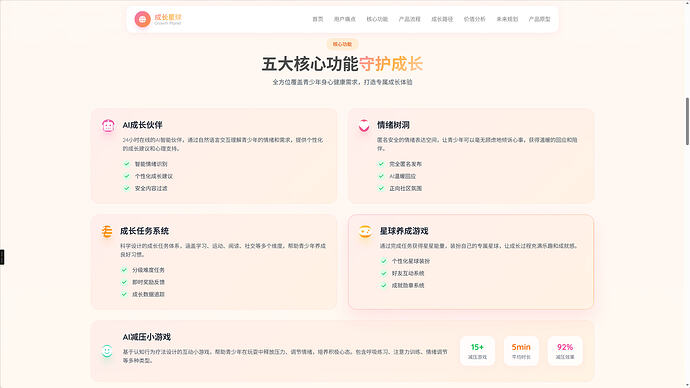Navigate to the 未来规划 section
The height and width of the screenshot is (388, 690).
(x=507, y=19)
